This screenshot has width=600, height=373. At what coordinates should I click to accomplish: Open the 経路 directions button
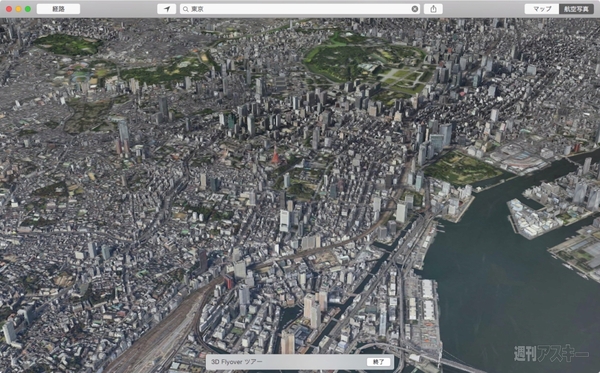point(58,9)
